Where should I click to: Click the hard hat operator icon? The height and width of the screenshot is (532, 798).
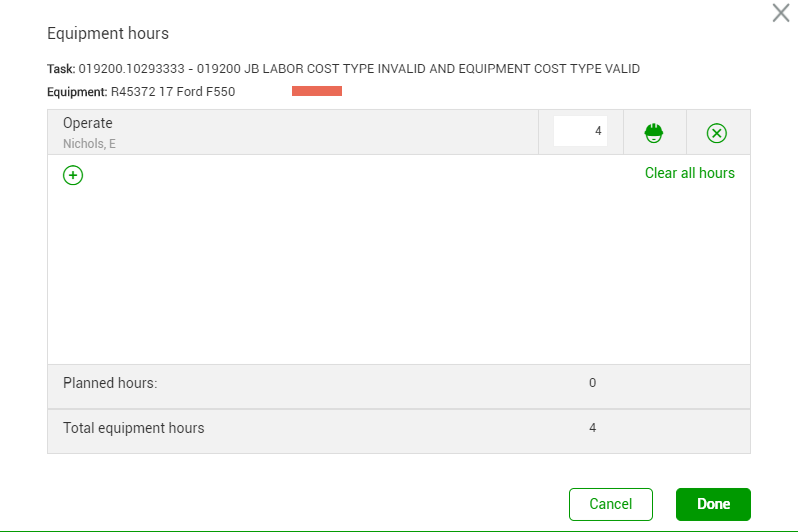point(654,132)
